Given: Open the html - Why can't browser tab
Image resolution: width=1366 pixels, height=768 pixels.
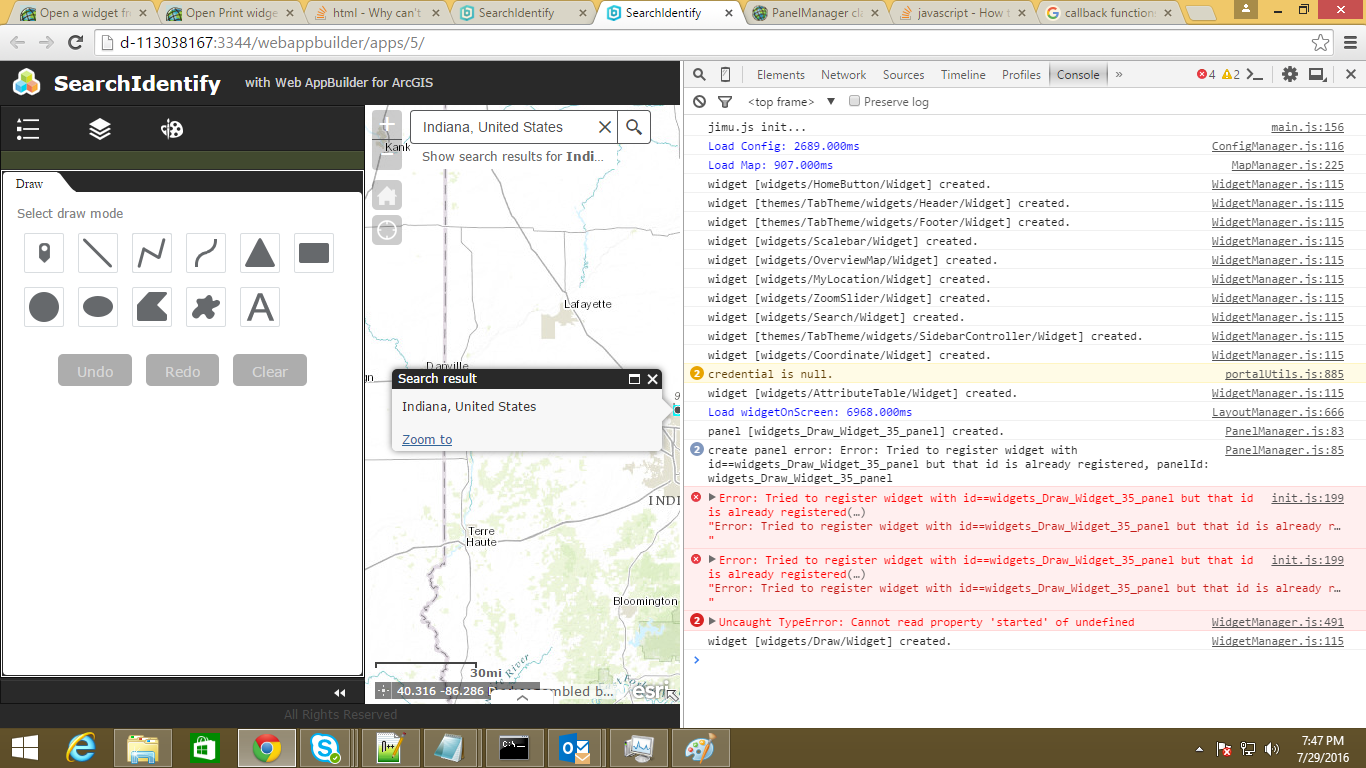Looking at the screenshot, I should (x=376, y=13).
